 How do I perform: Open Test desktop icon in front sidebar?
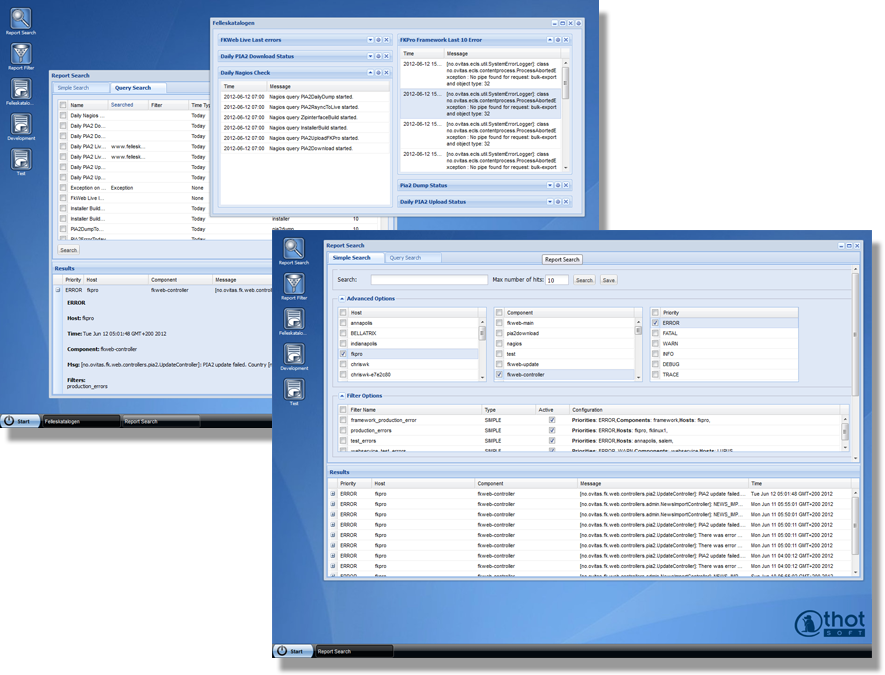pos(294,388)
